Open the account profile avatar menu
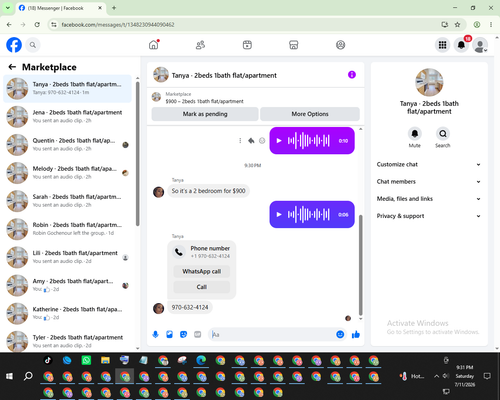The image size is (500, 400). pos(480,45)
